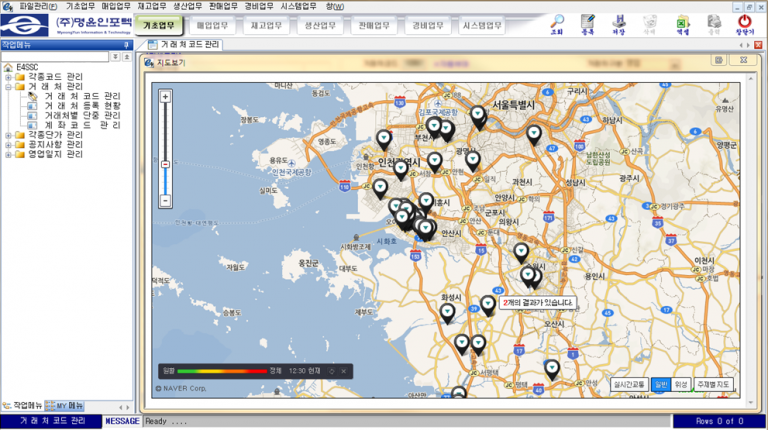Screen dimensions: 768x430
Task: Collapse the 거 래 처 관리 folder
Action: [x=8, y=87]
